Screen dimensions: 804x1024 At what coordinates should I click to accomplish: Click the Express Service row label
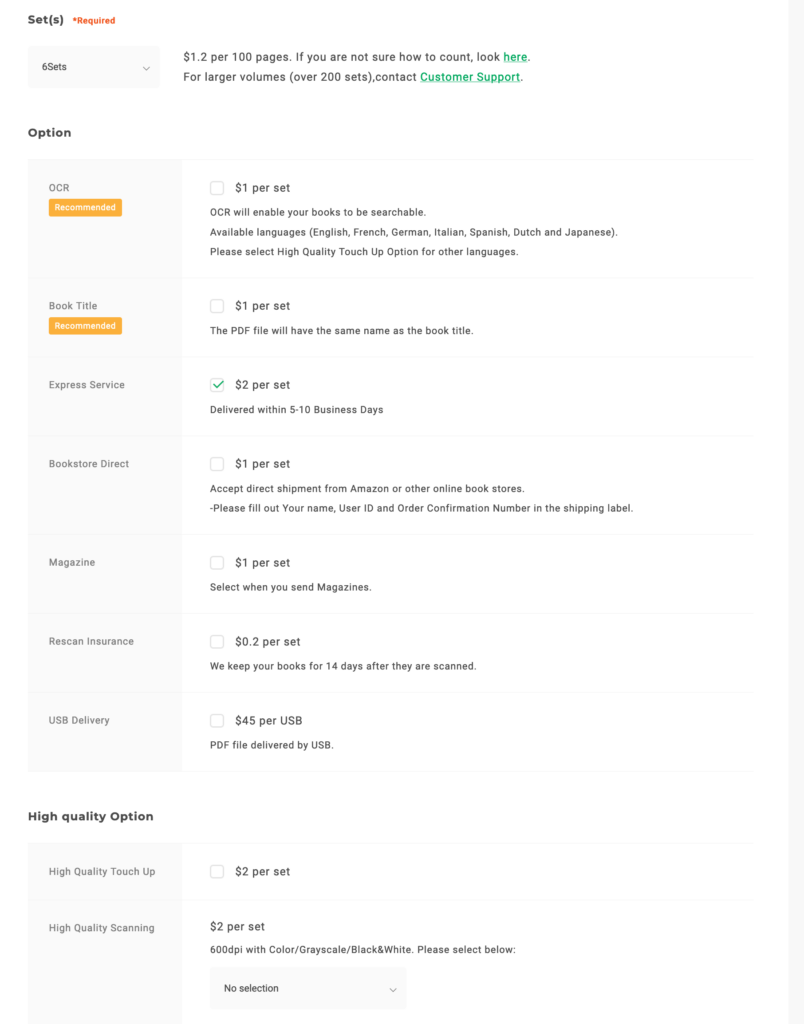click(87, 385)
